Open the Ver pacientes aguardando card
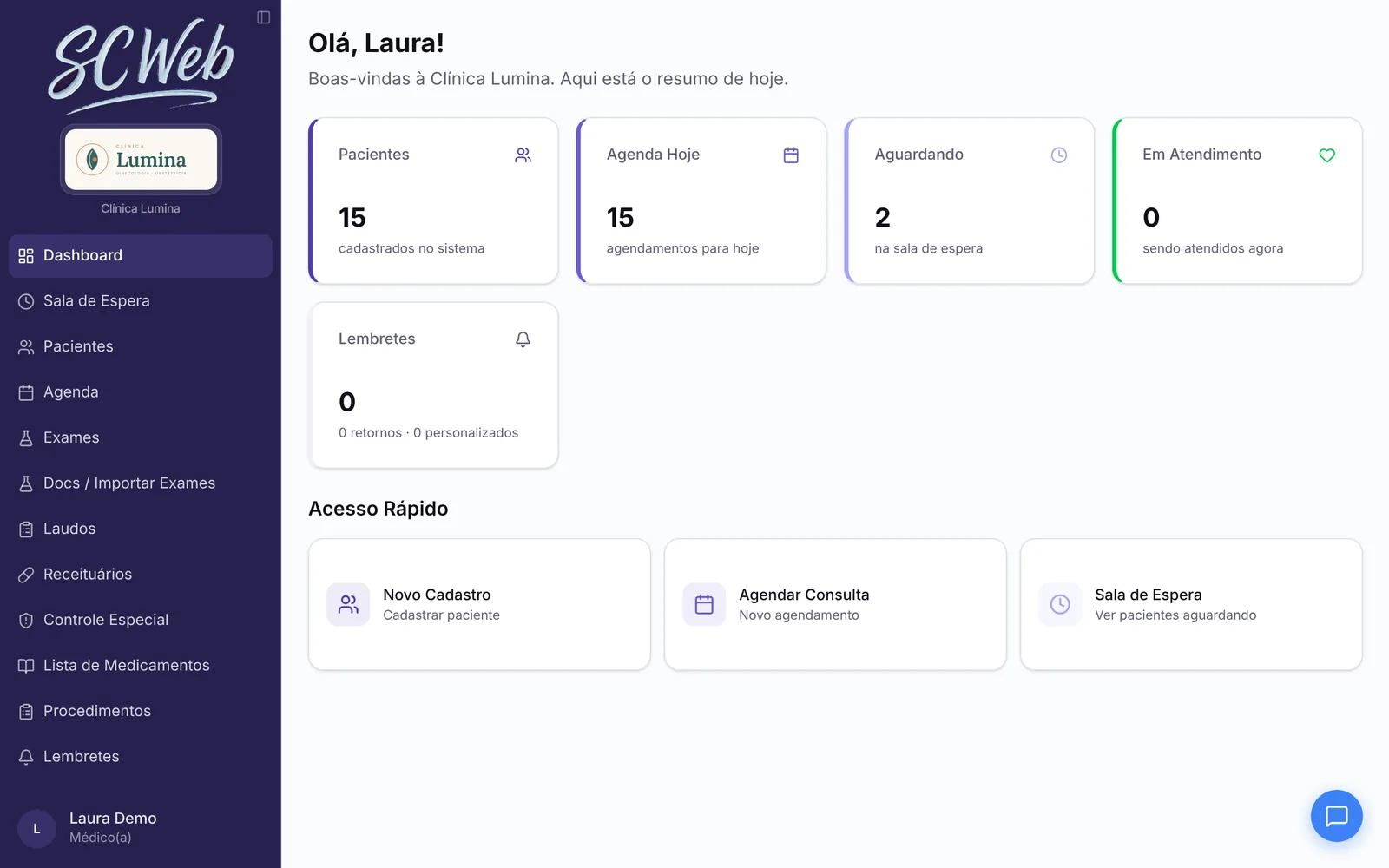Screen dimensions: 1389x868 point(1191,604)
